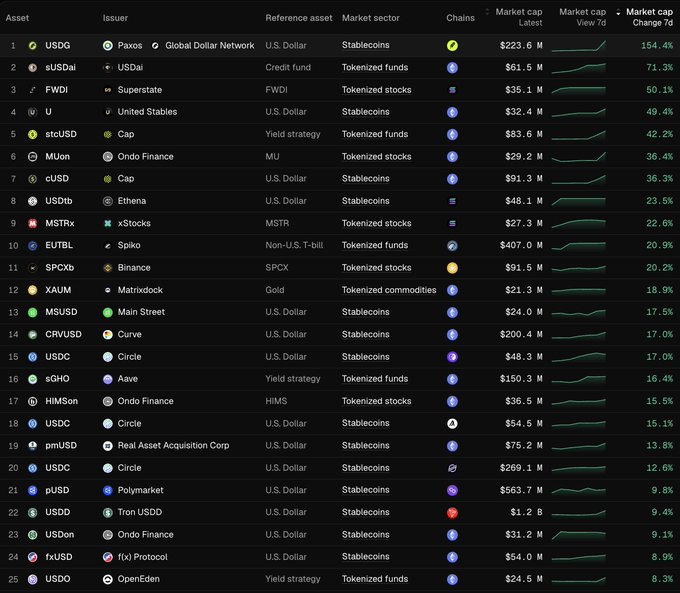Click the sUSDai token icon
Image resolution: width=680 pixels, height=593 pixels.
33,68
